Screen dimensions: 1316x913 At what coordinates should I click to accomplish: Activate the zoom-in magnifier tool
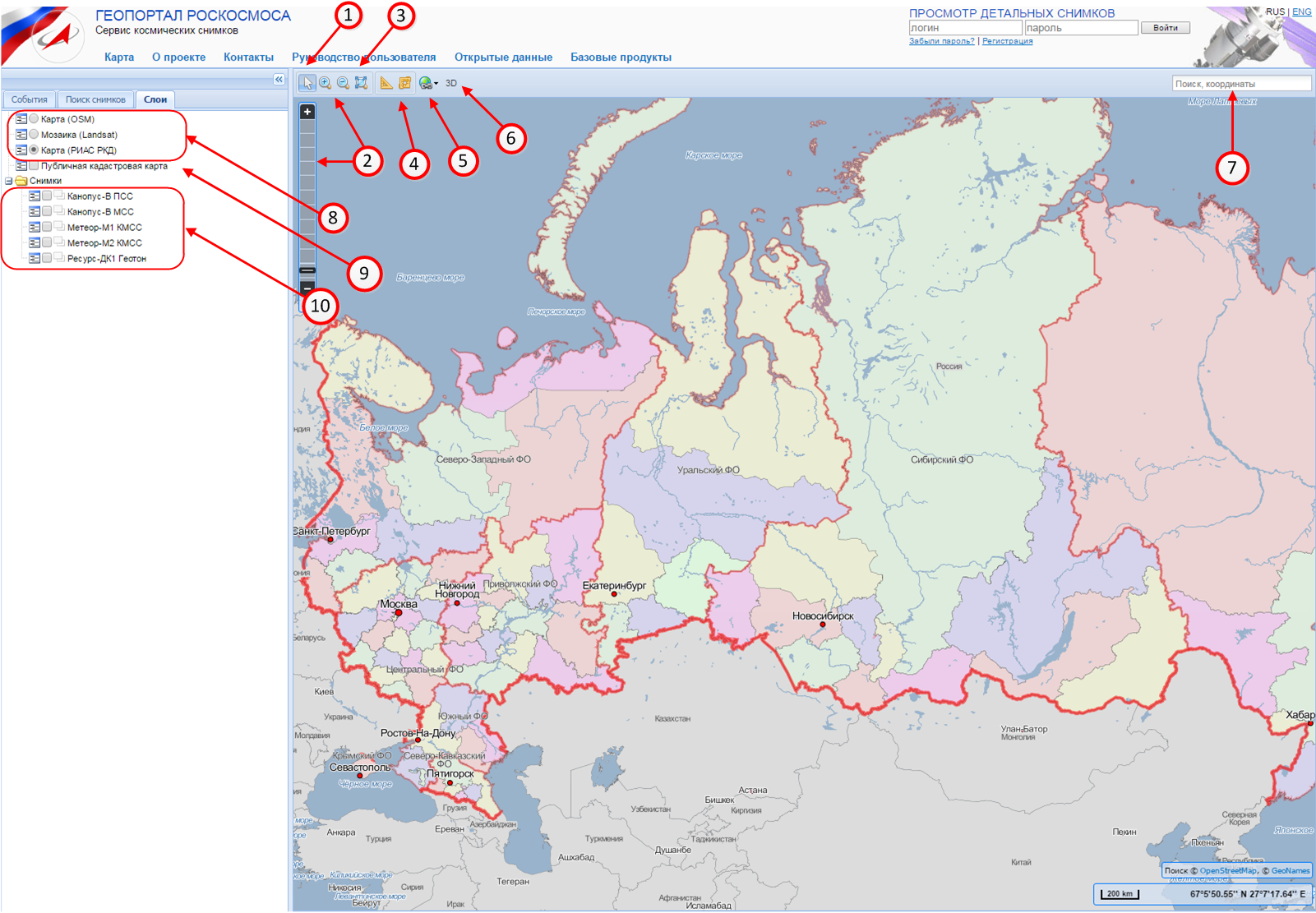pos(326,83)
